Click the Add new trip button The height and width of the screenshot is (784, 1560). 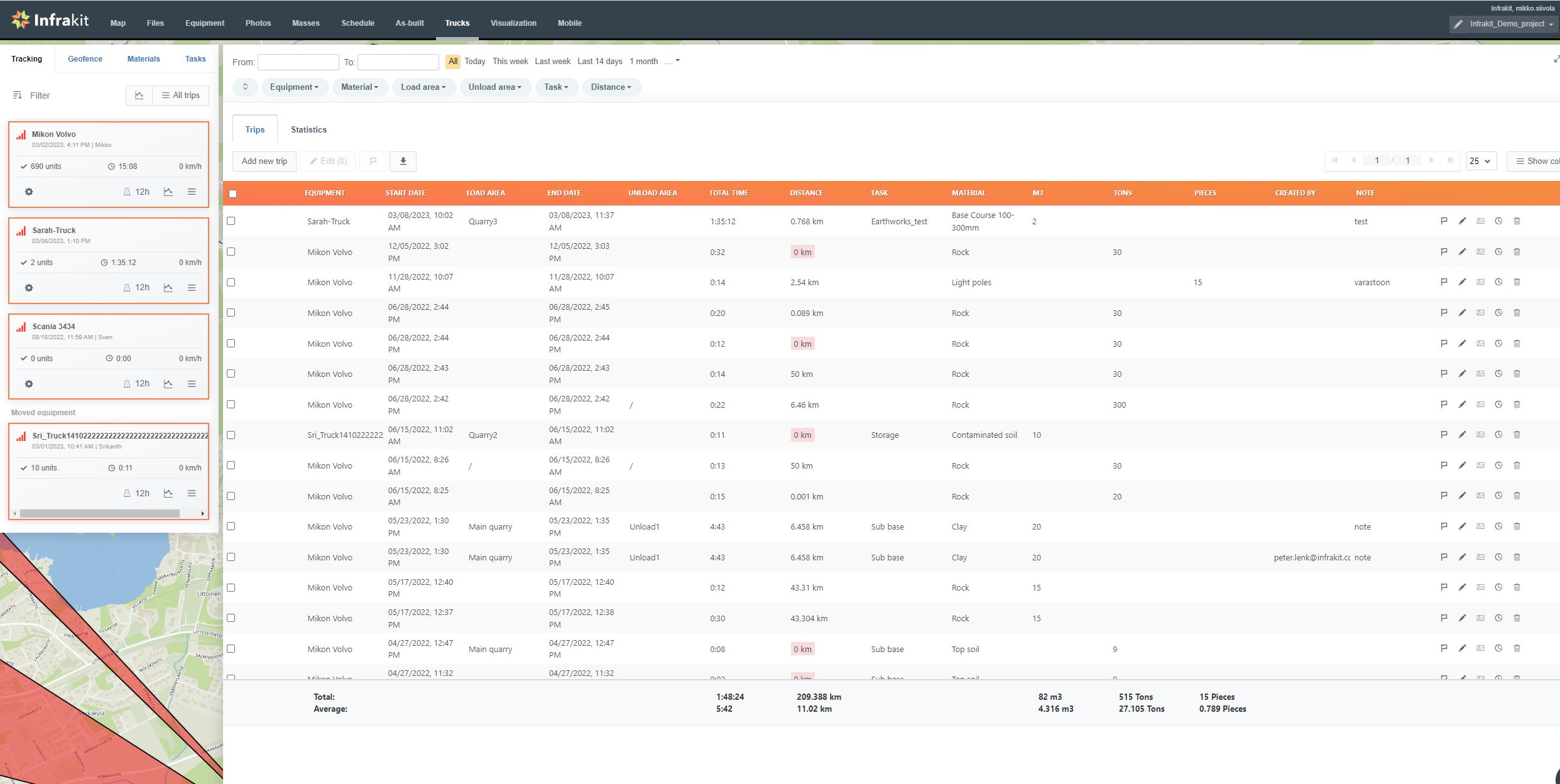[264, 161]
